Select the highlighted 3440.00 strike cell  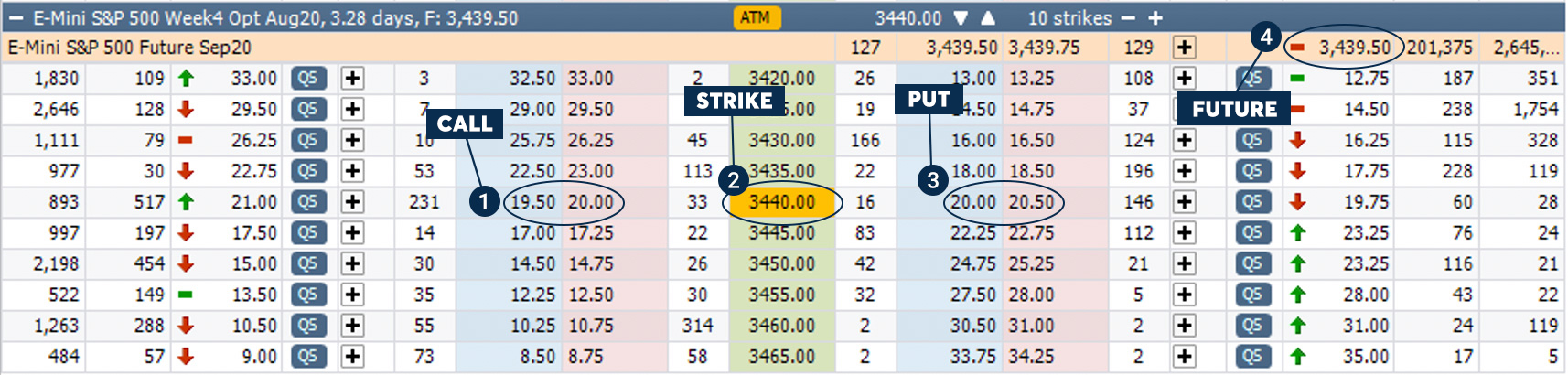click(x=782, y=202)
